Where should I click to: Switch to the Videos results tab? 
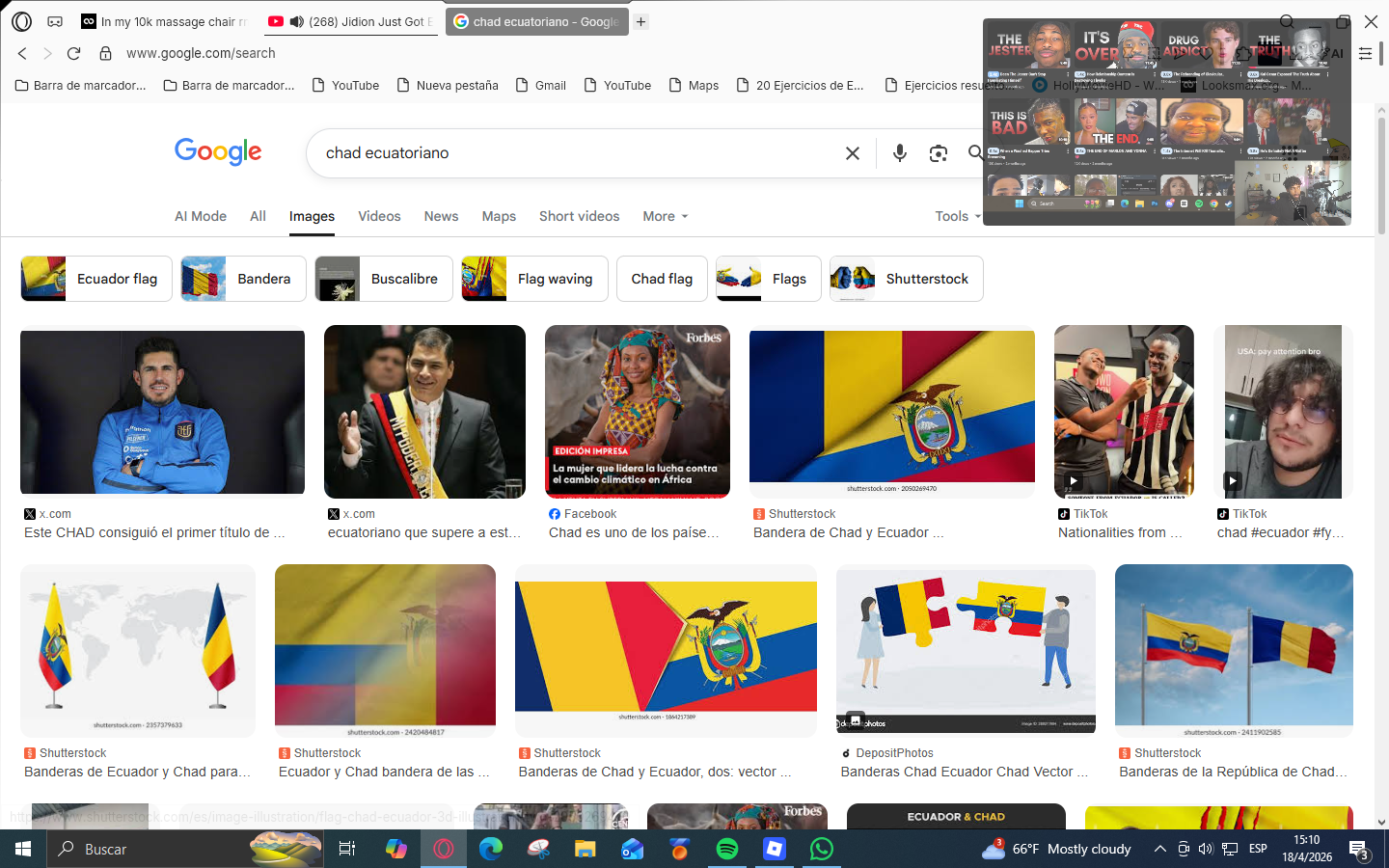tap(379, 216)
